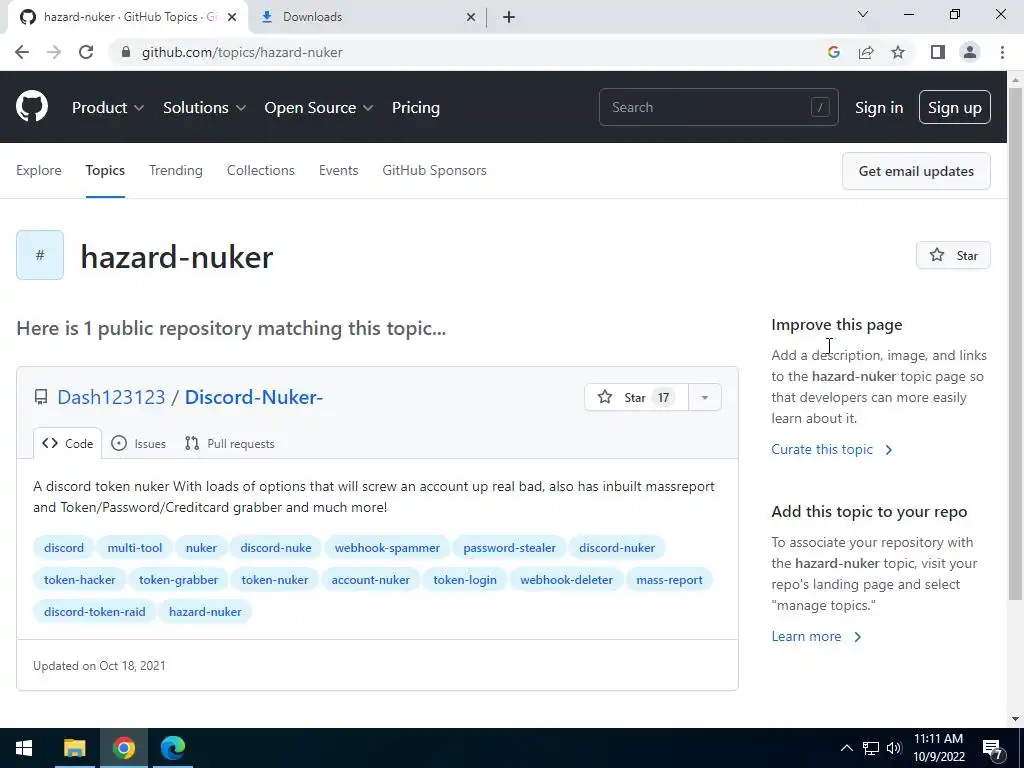Click the password-stealer topic tag
Viewport: 1024px width, 768px height.
[509, 547]
